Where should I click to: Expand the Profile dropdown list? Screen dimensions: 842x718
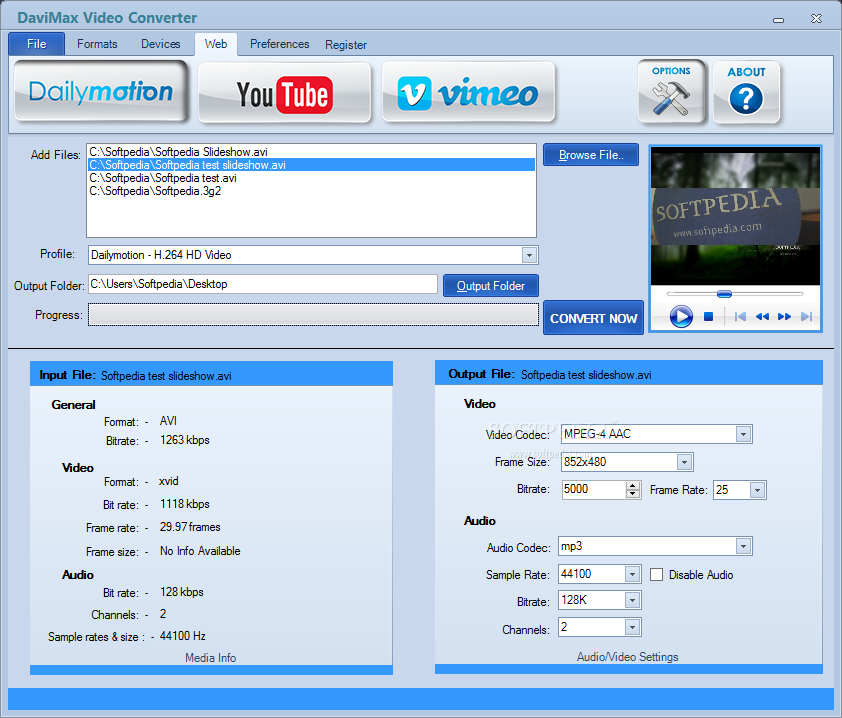pyautogui.click(x=529, y=255)
